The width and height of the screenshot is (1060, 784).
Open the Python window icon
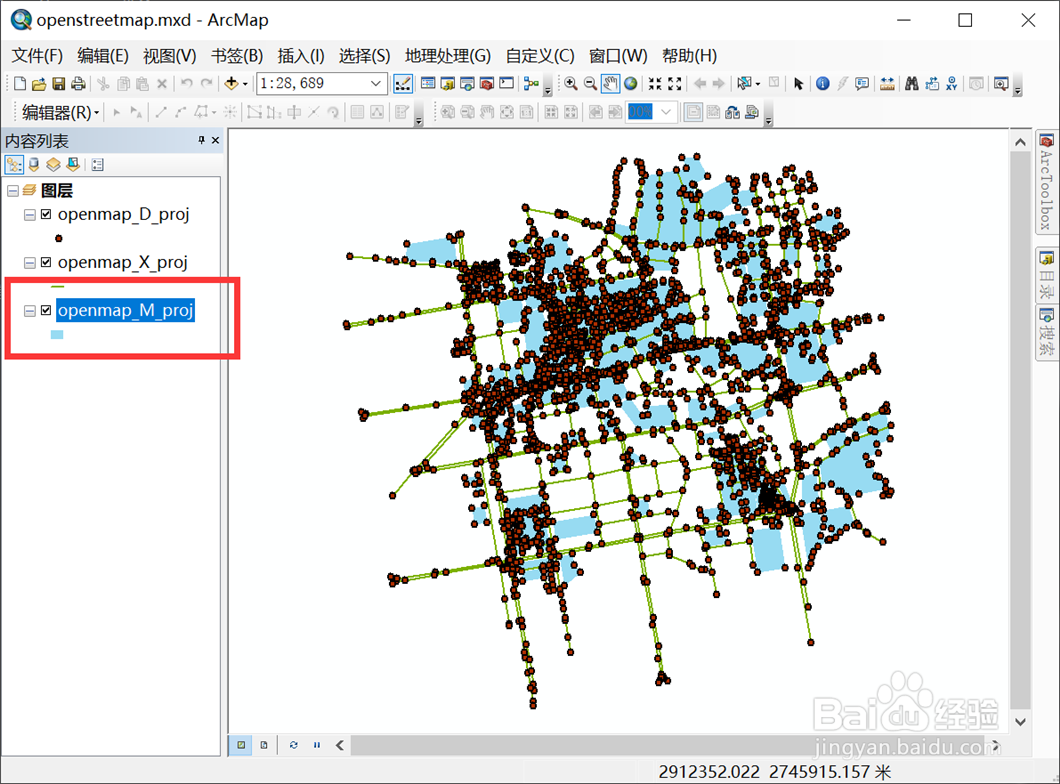(506, 83)
